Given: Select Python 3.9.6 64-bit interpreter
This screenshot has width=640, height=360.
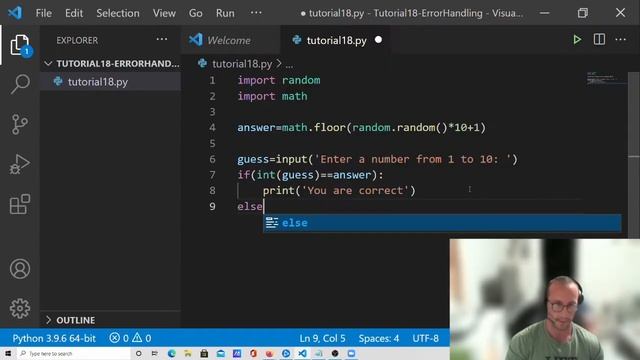Looking at the screenshot, I should pyautogui.click(x=54, y=338).
